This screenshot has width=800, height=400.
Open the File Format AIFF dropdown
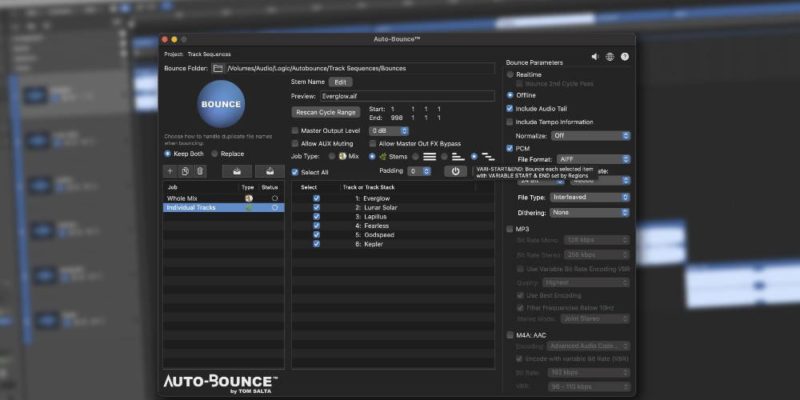[593, 159]
